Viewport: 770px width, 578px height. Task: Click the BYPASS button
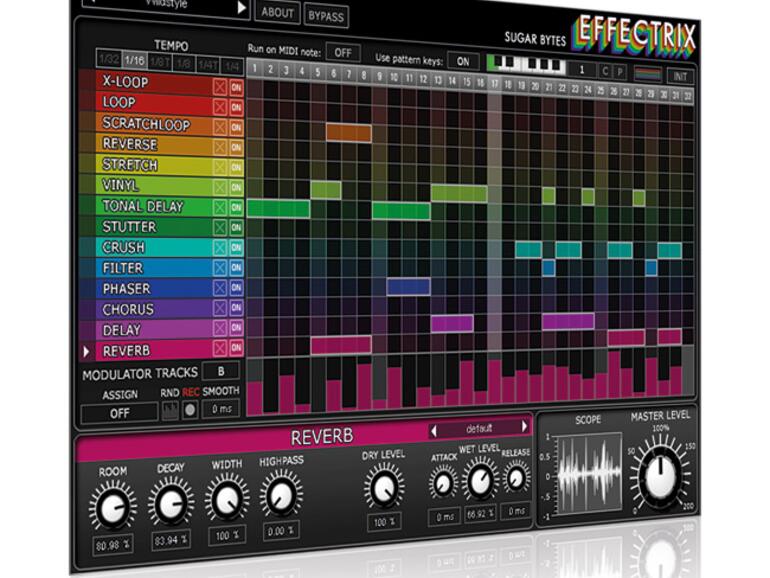(x=326, y=16)
